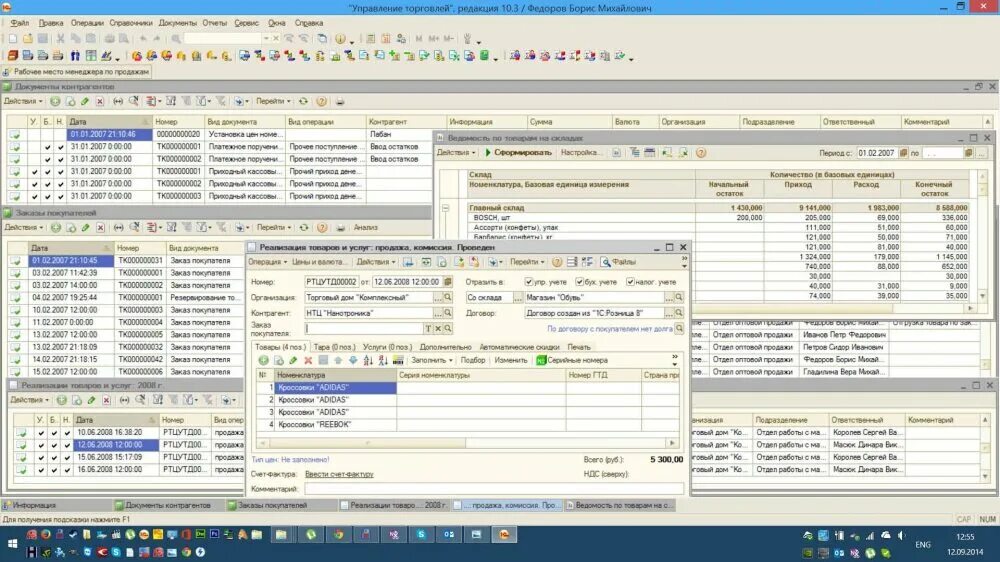Toggle the бух. учете checkbox
Viewport: 1000px width, 562px height.
click(579, 281)
